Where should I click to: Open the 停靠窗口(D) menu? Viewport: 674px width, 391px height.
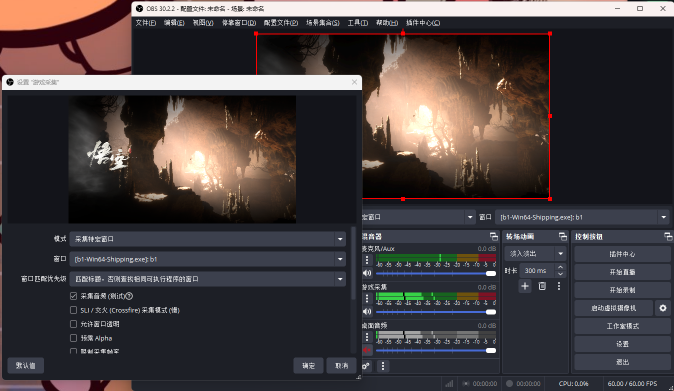pos(239,23)
